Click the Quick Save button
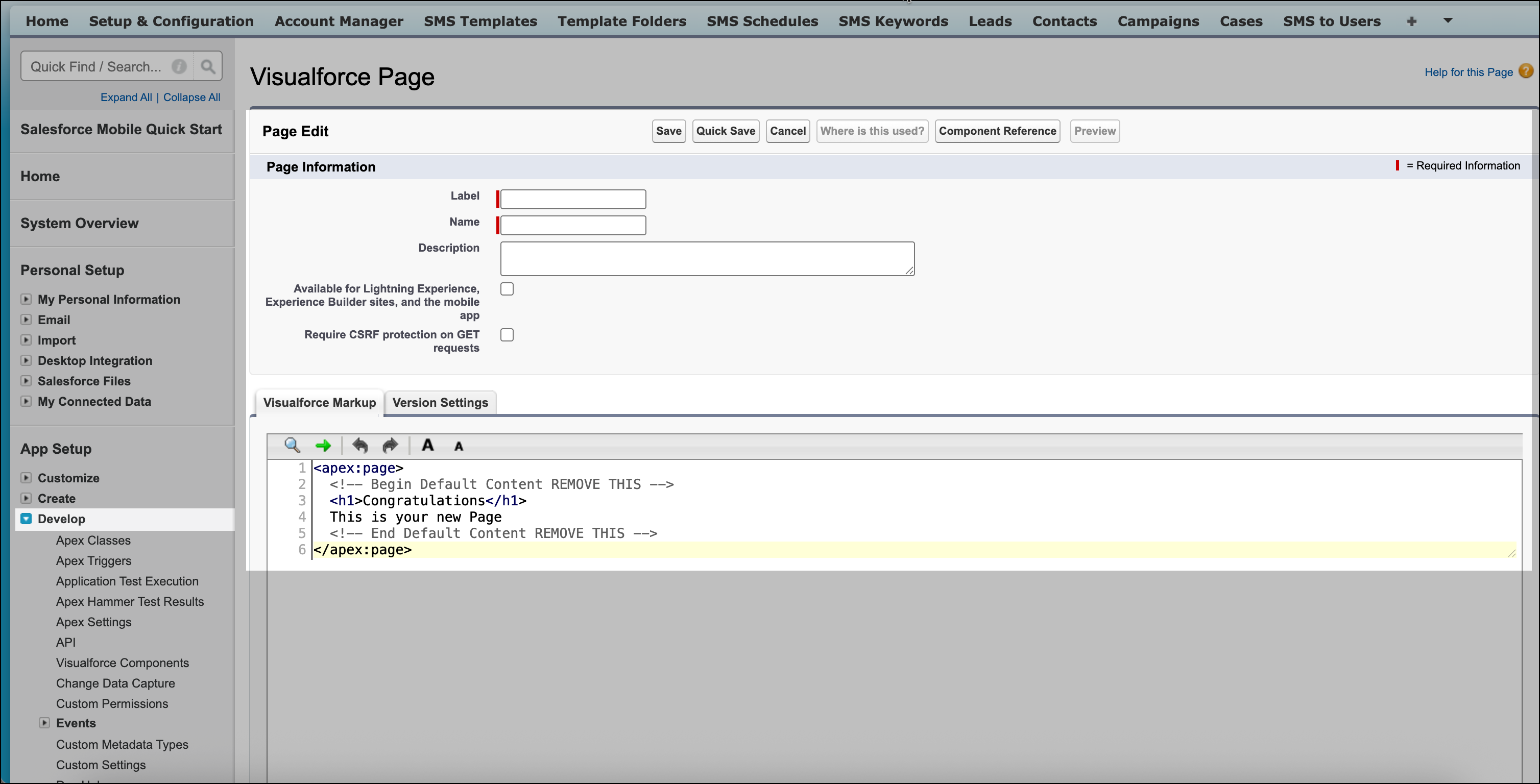This screenshot has height=784, width=1540. click(726, 132)
